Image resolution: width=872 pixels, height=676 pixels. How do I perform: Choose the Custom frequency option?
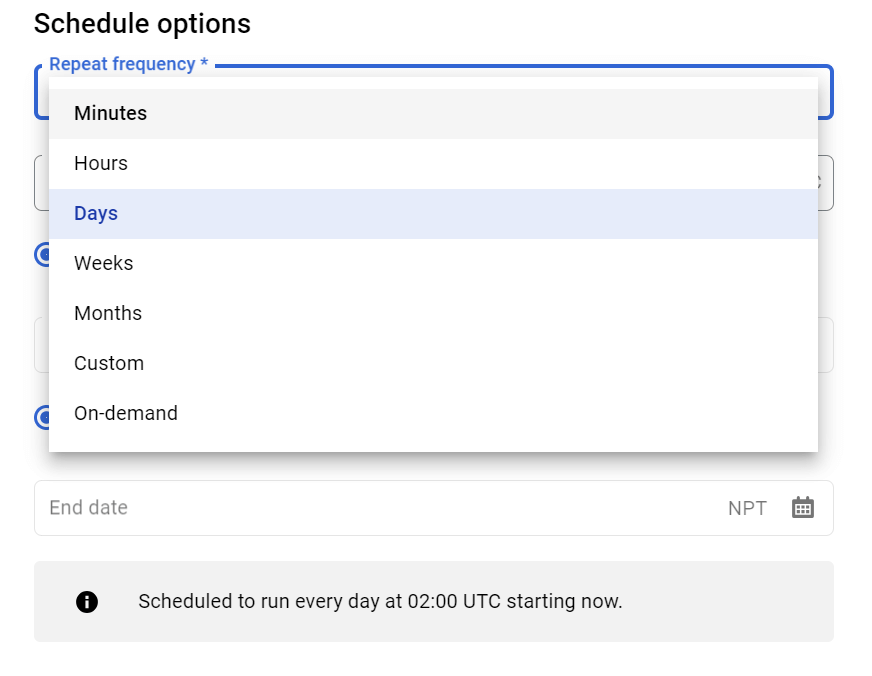pos(433,364)
